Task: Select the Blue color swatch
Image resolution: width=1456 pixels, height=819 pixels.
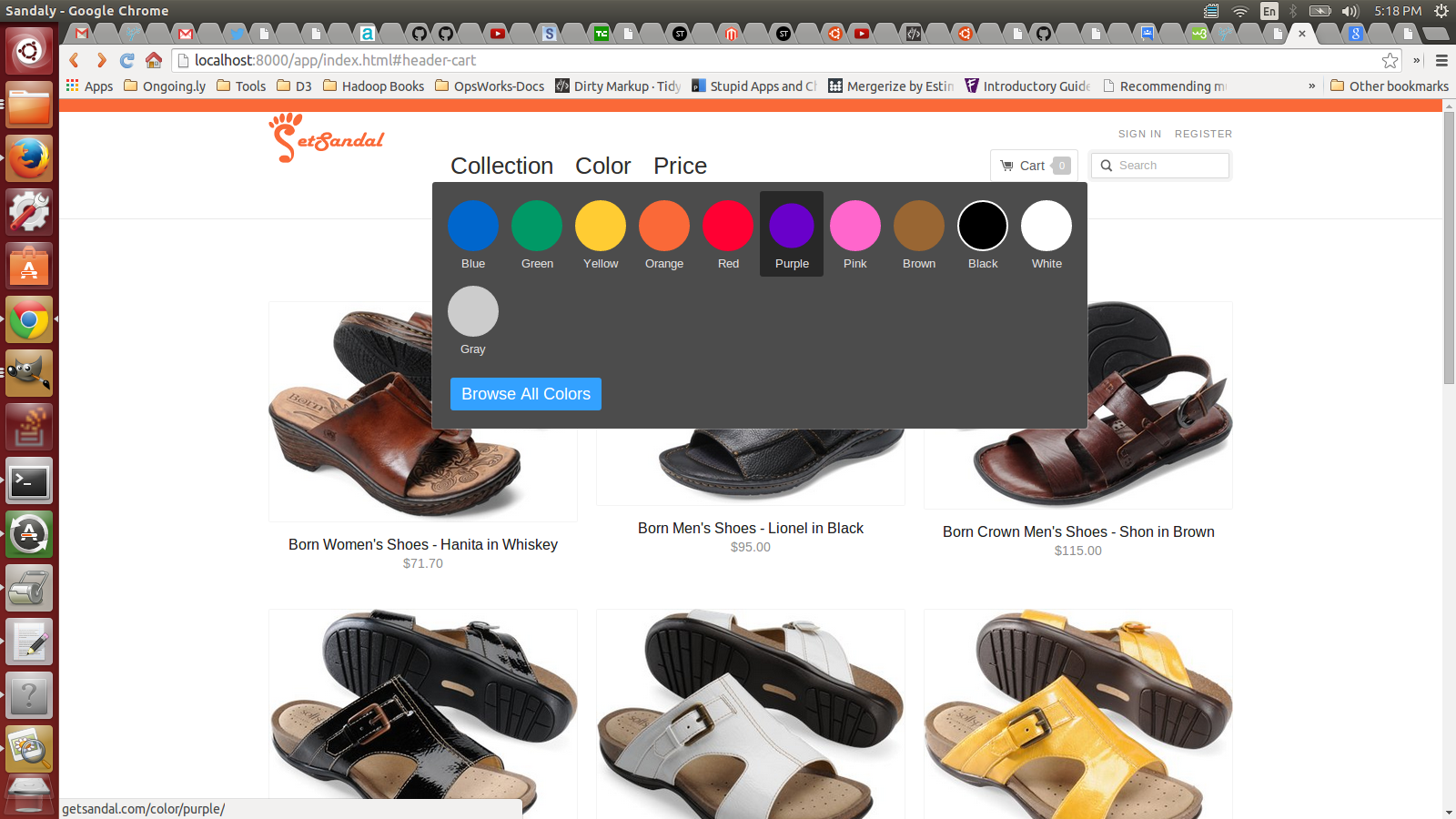Action: pyautogui.click(x=473, y=226)
